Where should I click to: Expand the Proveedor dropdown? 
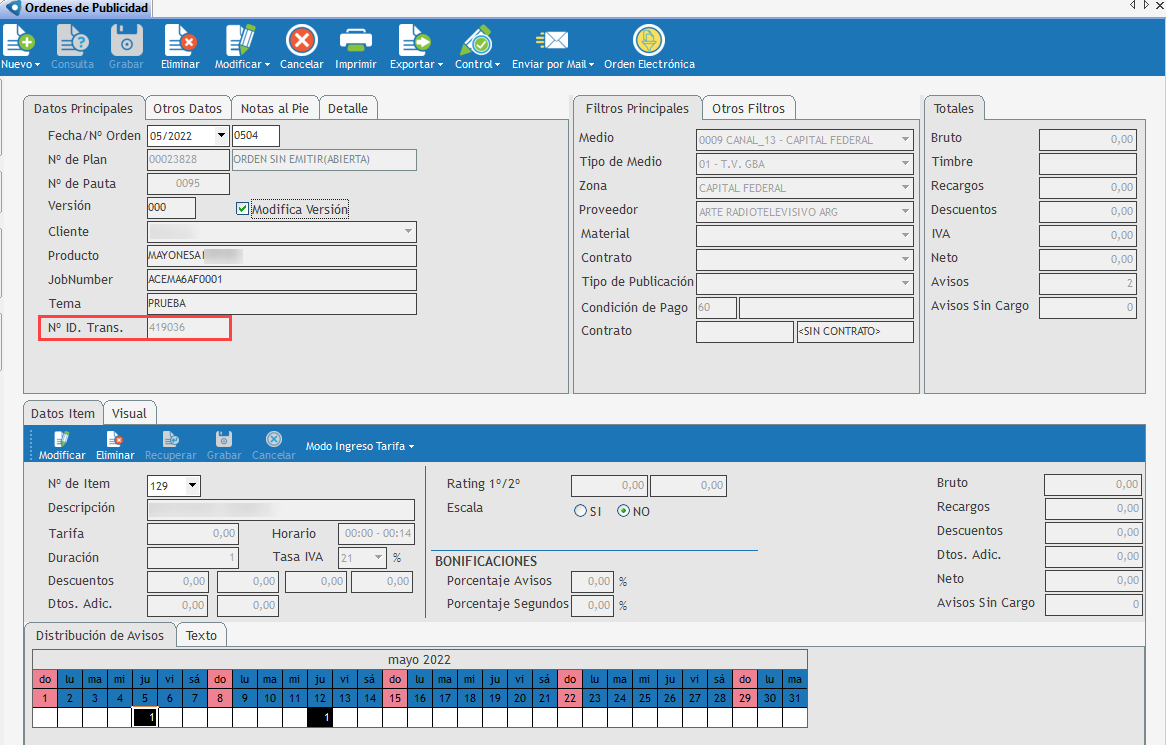[x=905, y=211]
